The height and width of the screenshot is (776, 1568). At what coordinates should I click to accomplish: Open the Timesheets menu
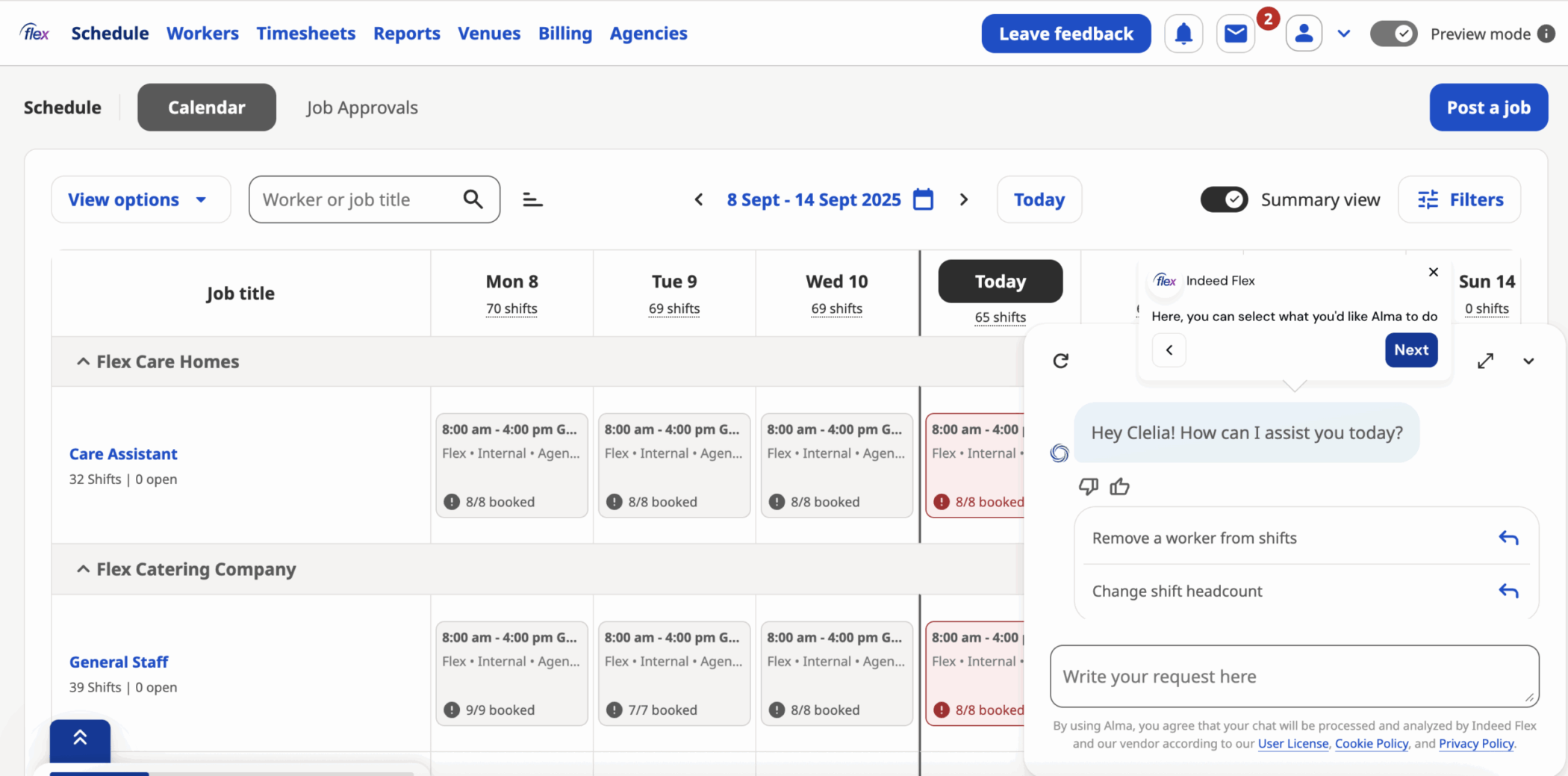[x=305, y=33]
